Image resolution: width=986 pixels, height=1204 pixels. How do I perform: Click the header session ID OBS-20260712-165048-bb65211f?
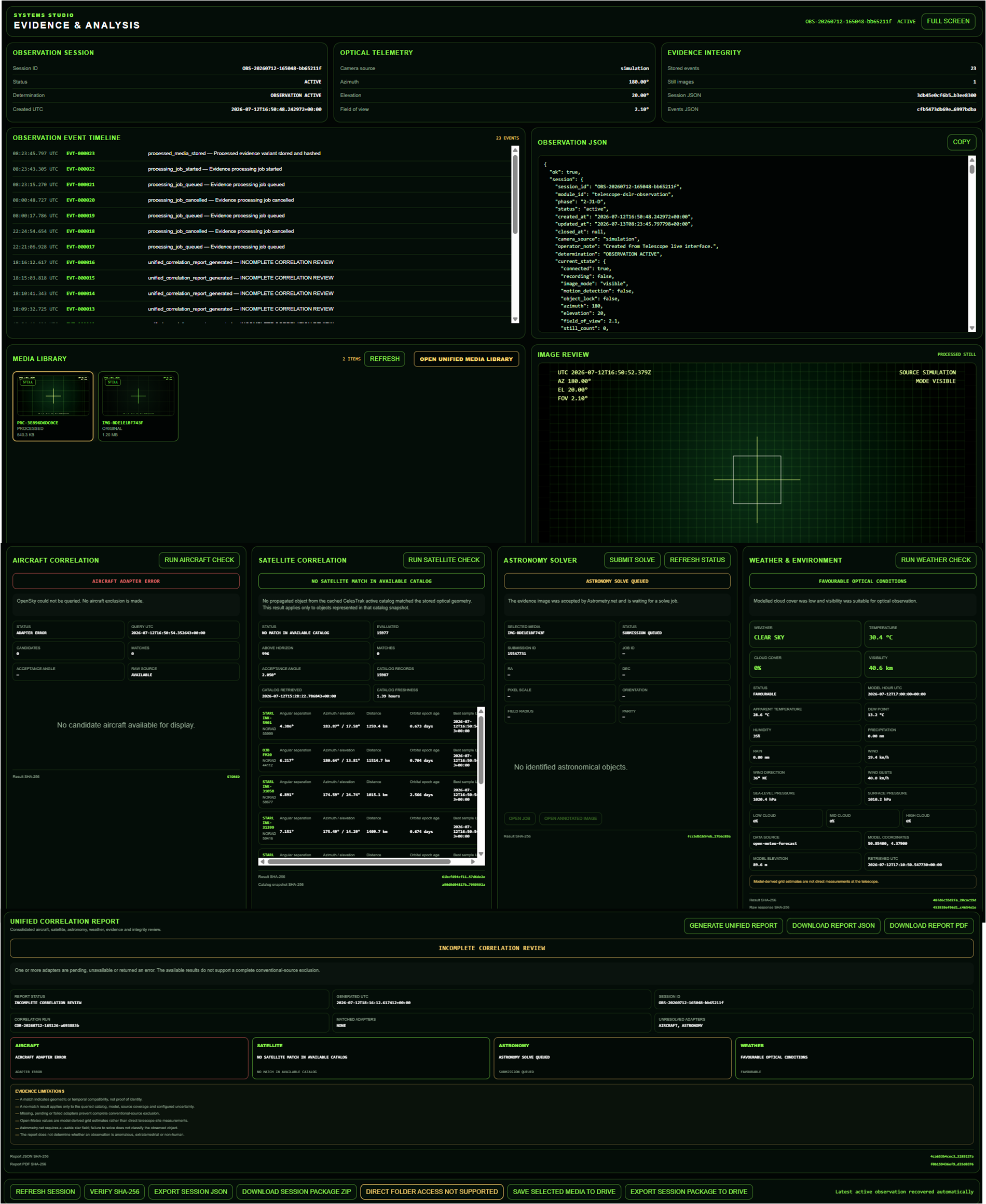pos(848,22)
